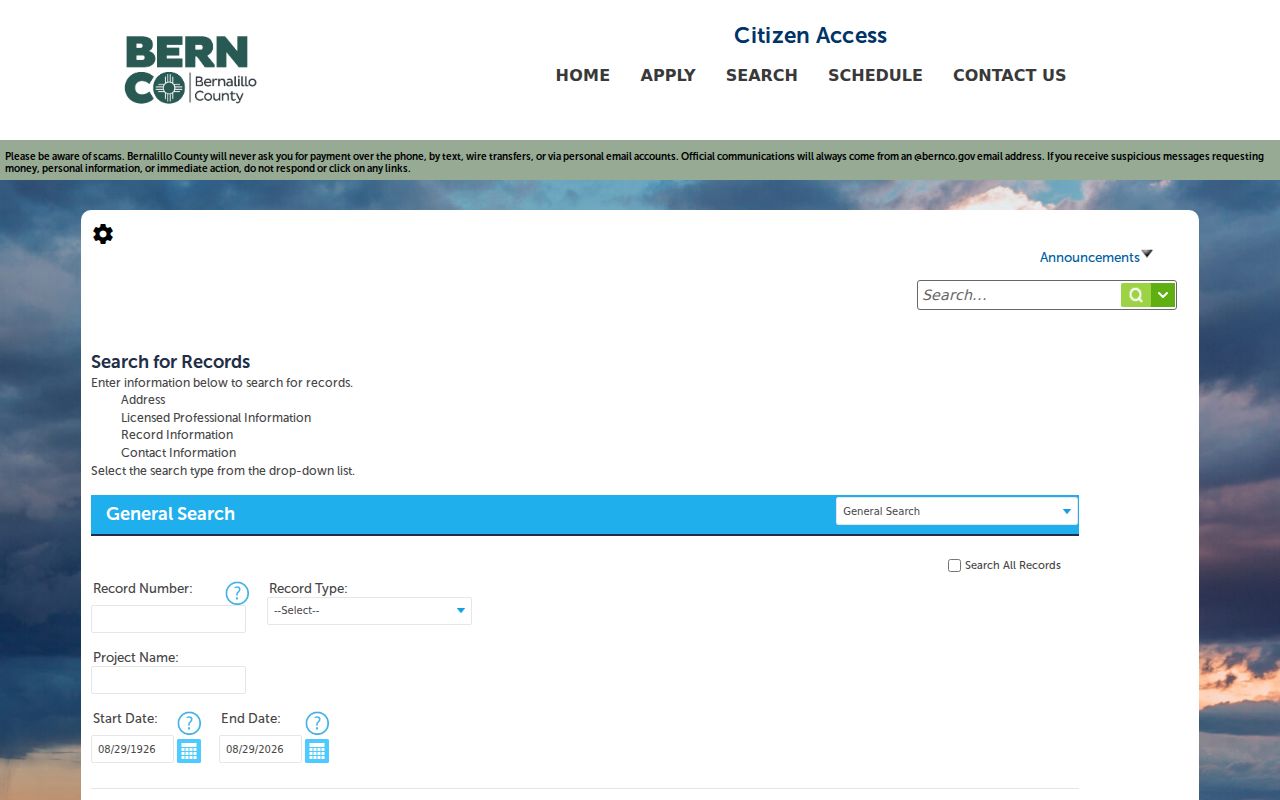Open the SCHEDULE menu

point(875,75)
